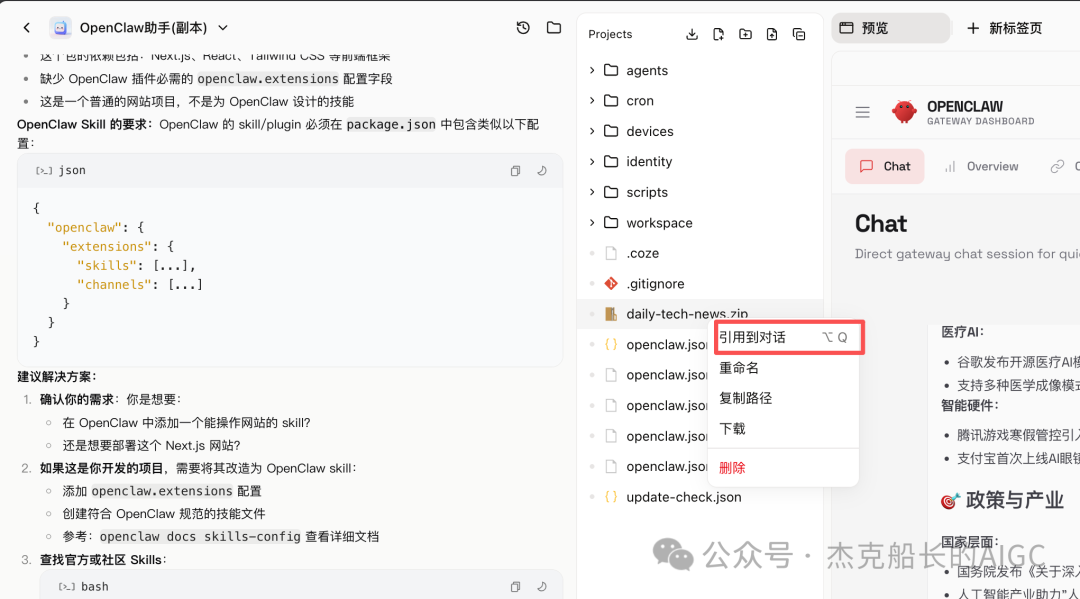The image size is (1080, 599).
Task: Copy the bash code block
Action: (x=515, y=587)
